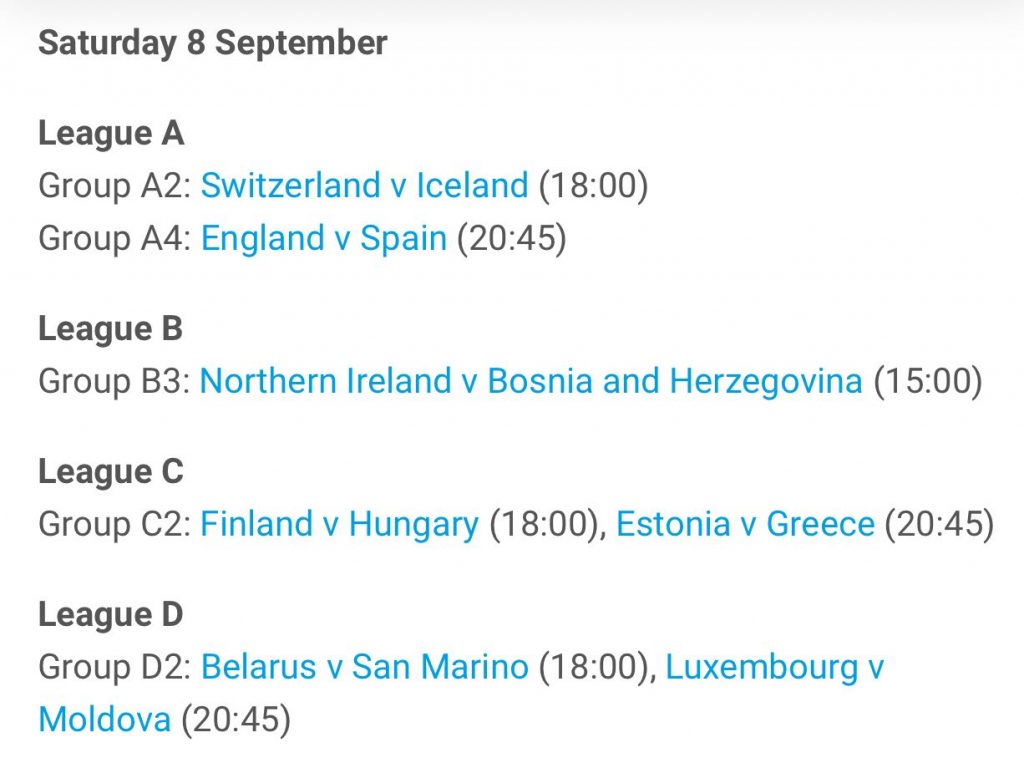Click the League D heading
This screenshot has height=768, width=1024.
[x=111, y=615]
